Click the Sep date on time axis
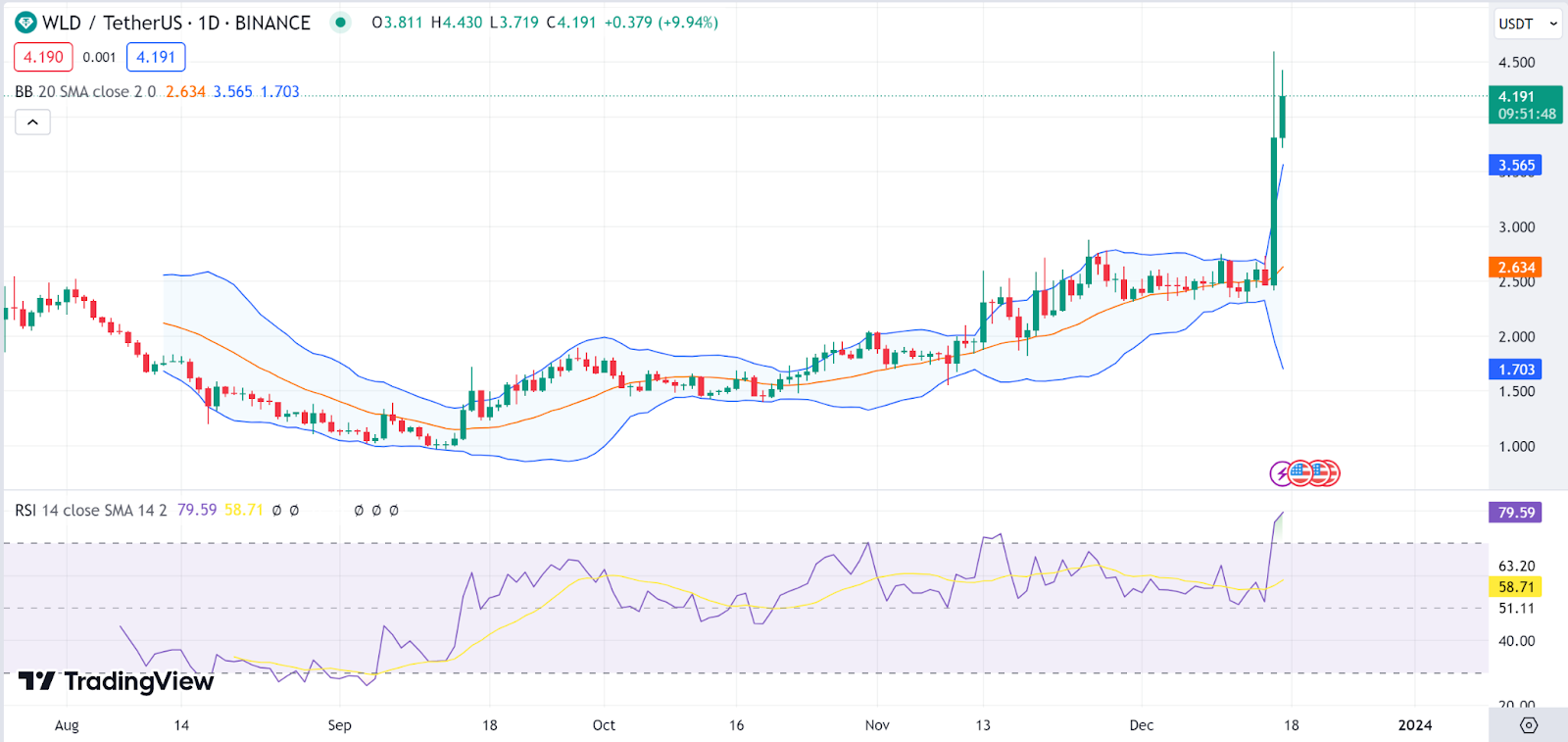 point(339,725)
